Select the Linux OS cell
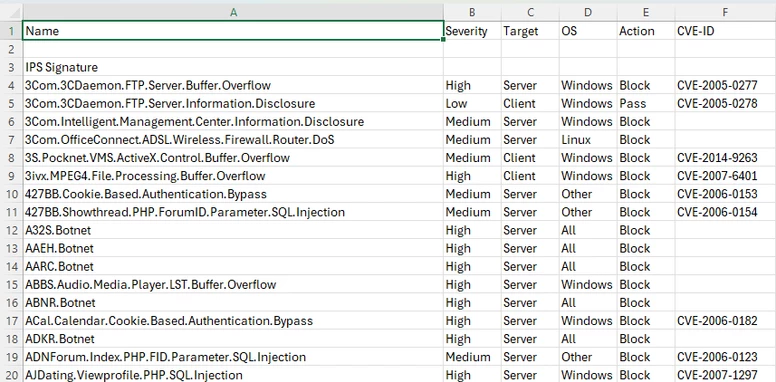The height and width of the screenshot is (382, 776). tap(588, 140)
